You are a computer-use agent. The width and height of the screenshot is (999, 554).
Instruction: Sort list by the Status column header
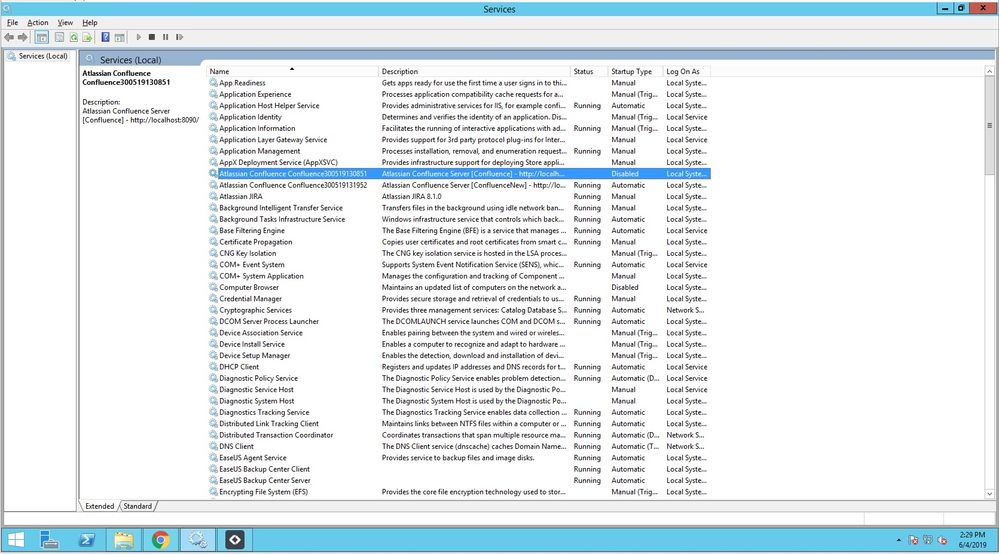(589, 71)
